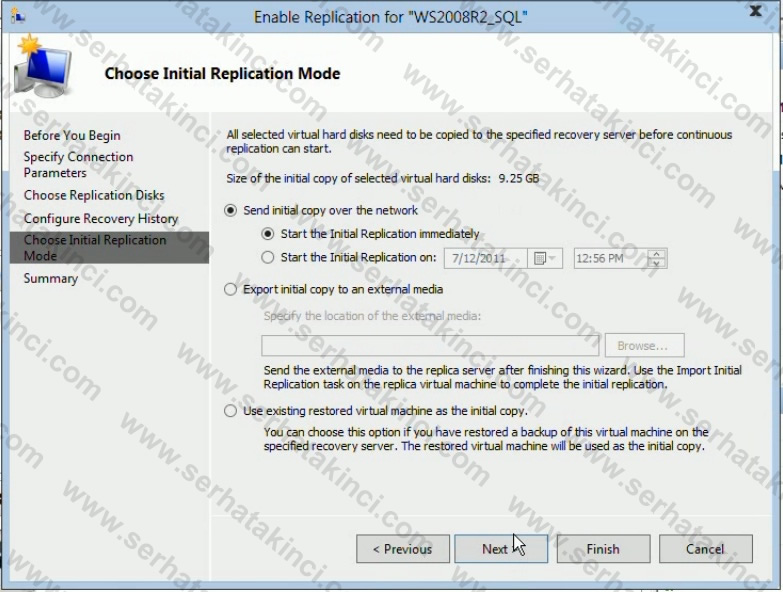The height and width of the screenshot is (592, 783).
Task: Select Use existing restored virtual machine option
Action: point(230,411)
